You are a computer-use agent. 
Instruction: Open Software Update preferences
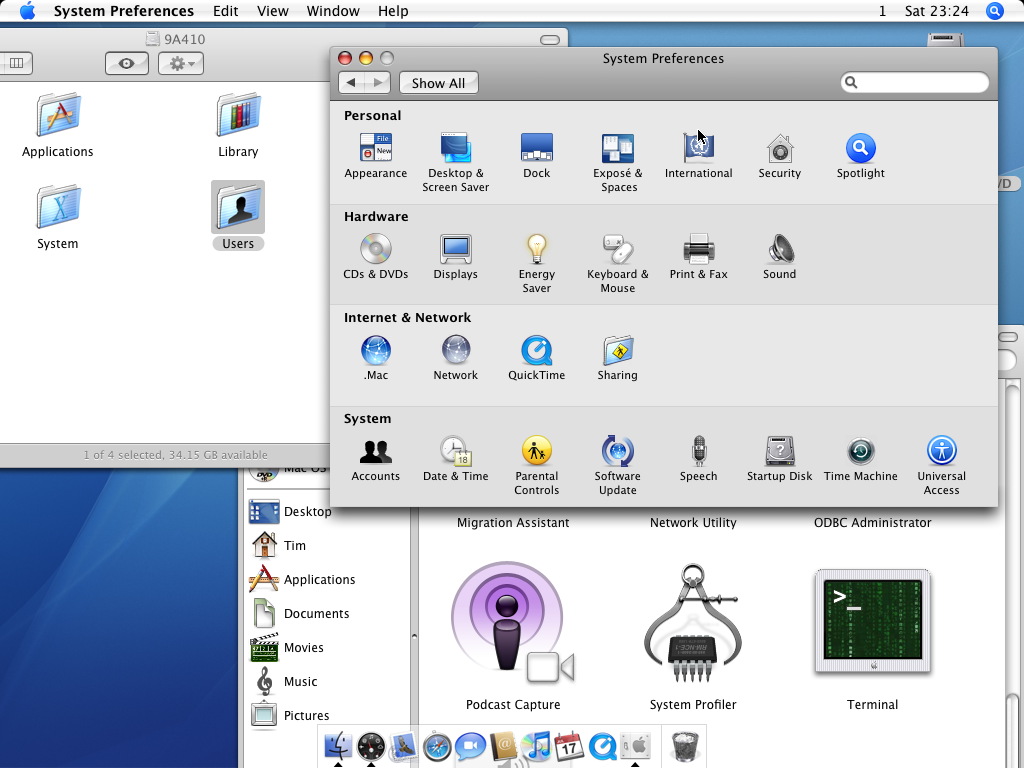click(x=618, y=466)
